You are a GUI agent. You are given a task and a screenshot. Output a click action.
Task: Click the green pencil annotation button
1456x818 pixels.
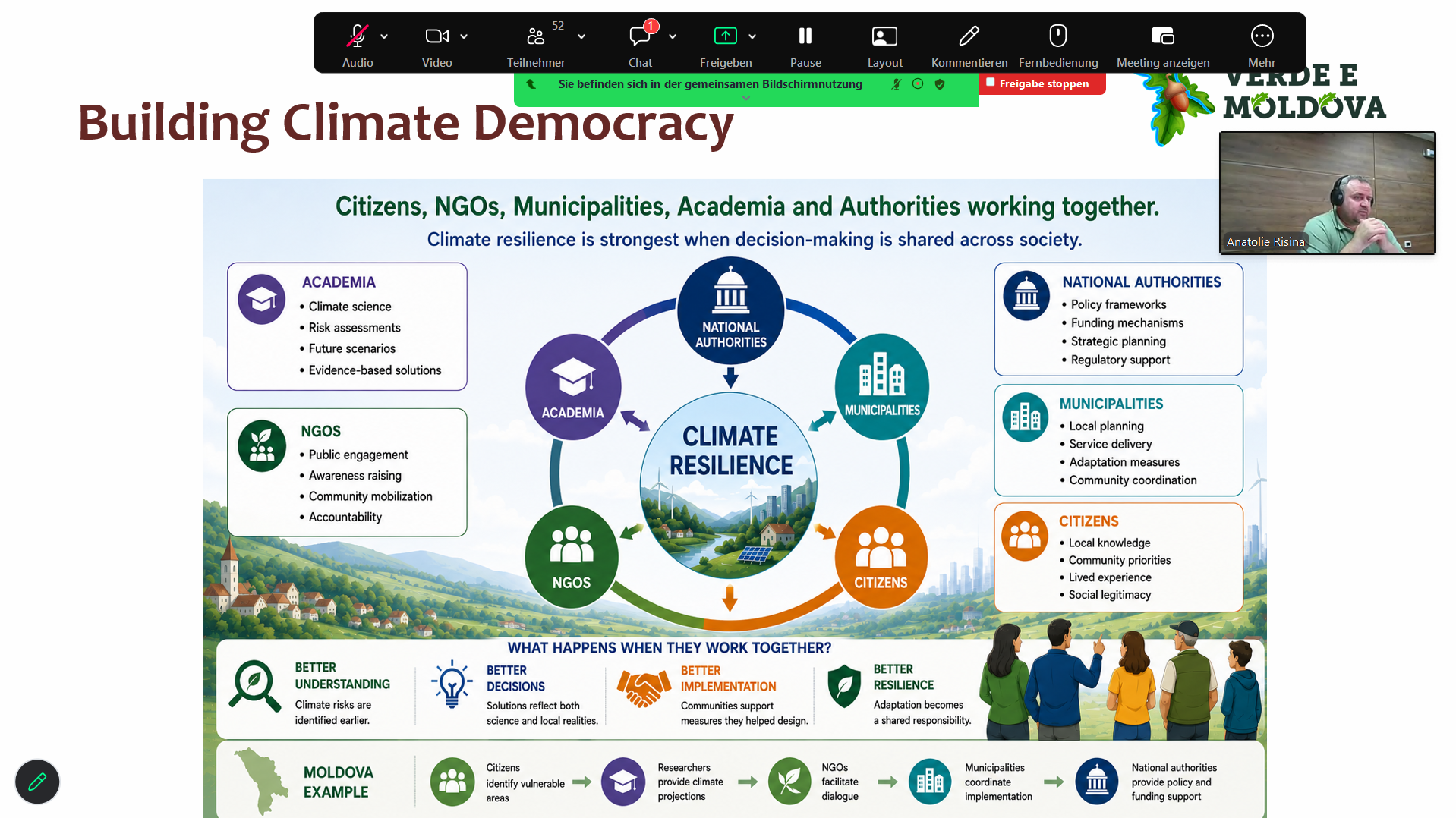tap(37, 782)
